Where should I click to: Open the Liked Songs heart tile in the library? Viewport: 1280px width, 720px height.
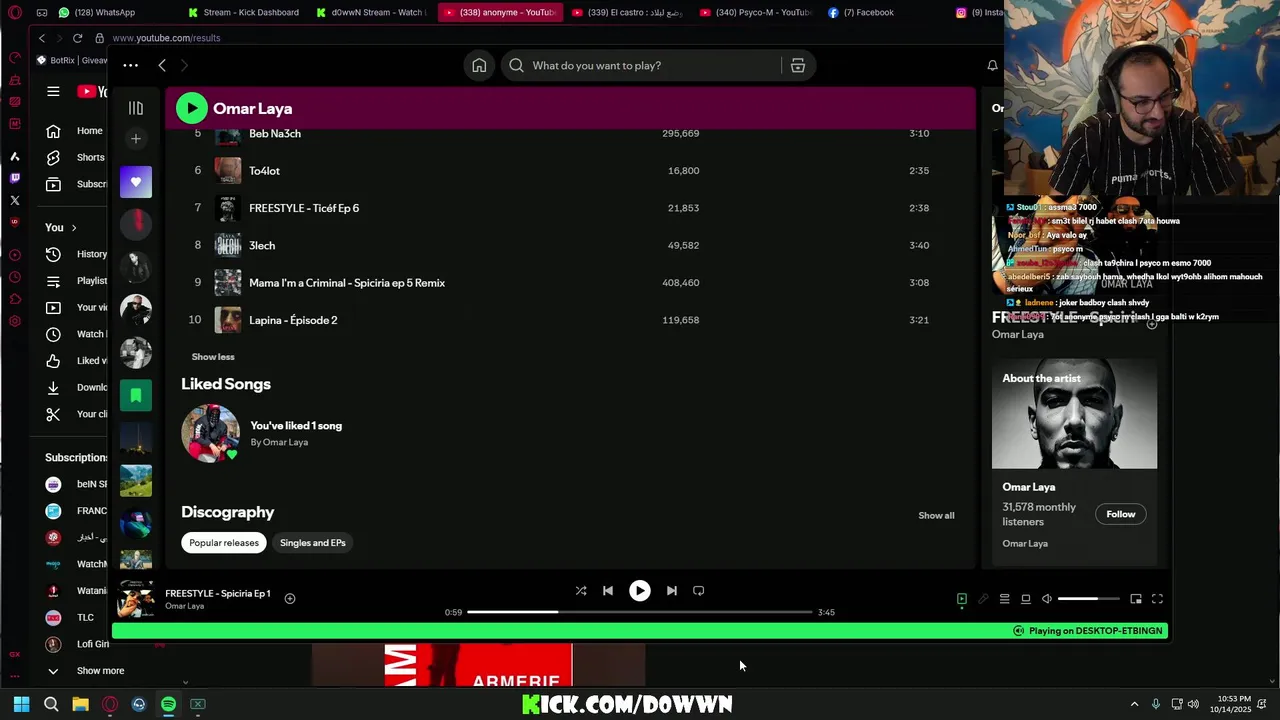tap(136, 182)
